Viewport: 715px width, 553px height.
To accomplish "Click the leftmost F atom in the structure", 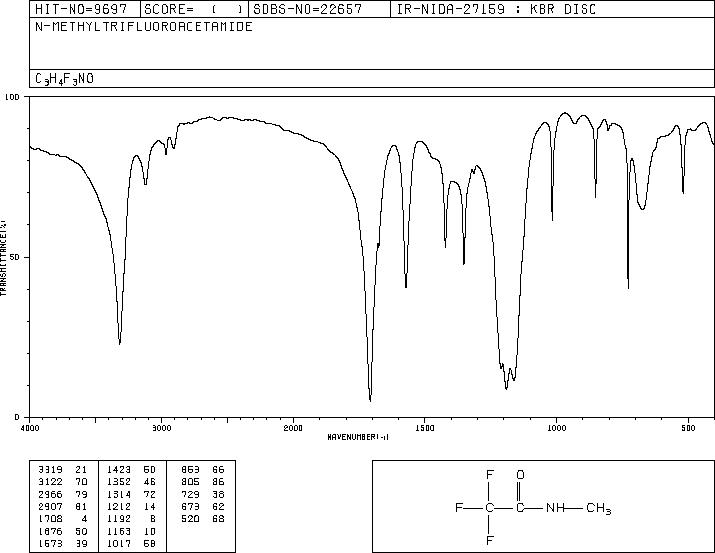I will coord(459,507).
